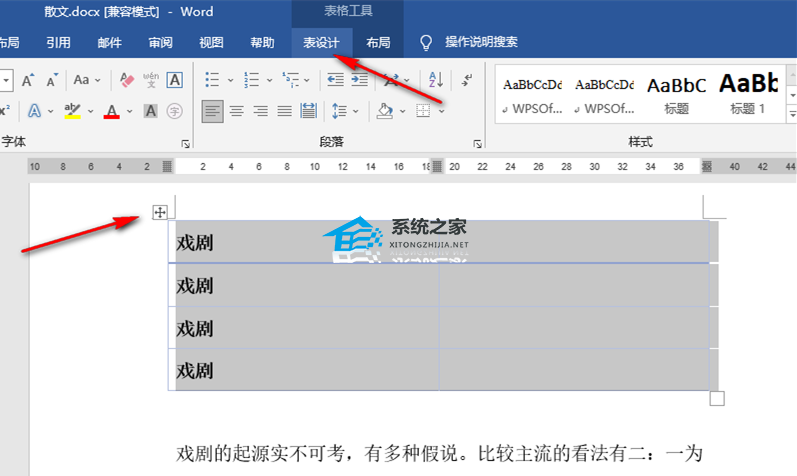The width and height of the screenshot is (797, 476).
Task: Switch to the 引用 tab
Action: [58, 42]
